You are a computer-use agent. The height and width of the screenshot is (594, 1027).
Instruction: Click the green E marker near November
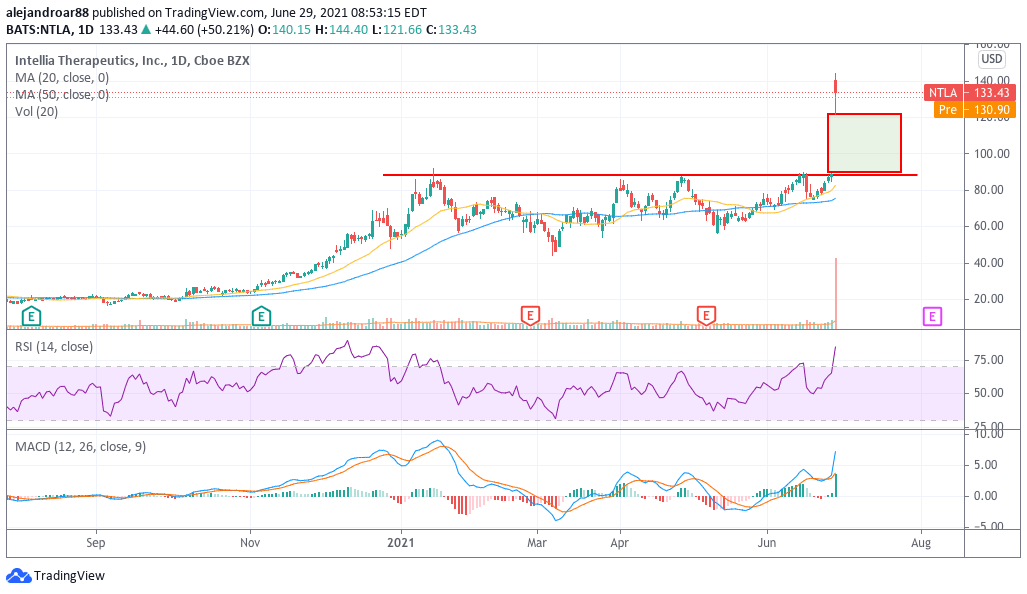point(261,316)
